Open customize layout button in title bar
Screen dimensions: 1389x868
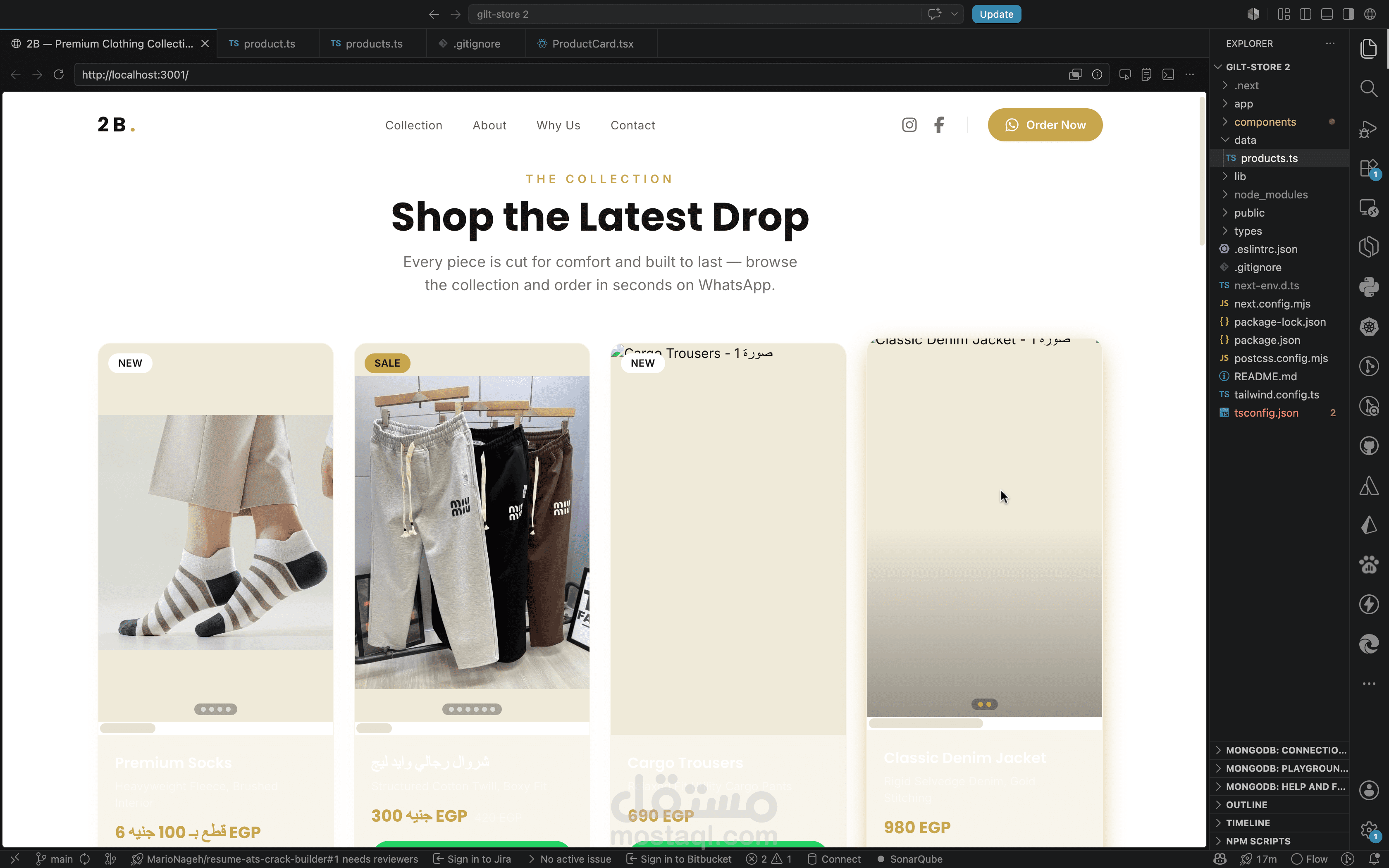coord(1284,14)
